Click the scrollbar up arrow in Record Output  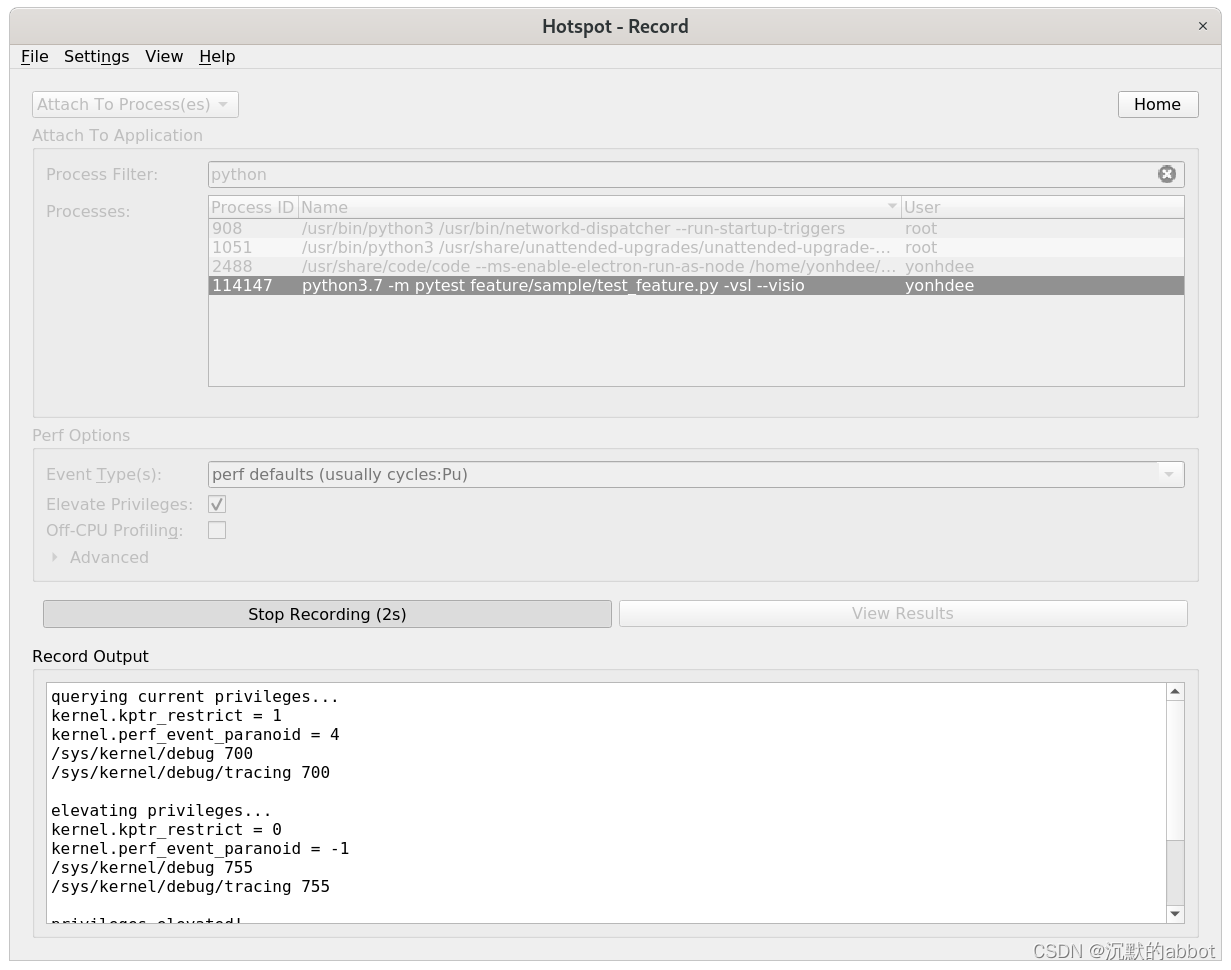[1175, 690]
